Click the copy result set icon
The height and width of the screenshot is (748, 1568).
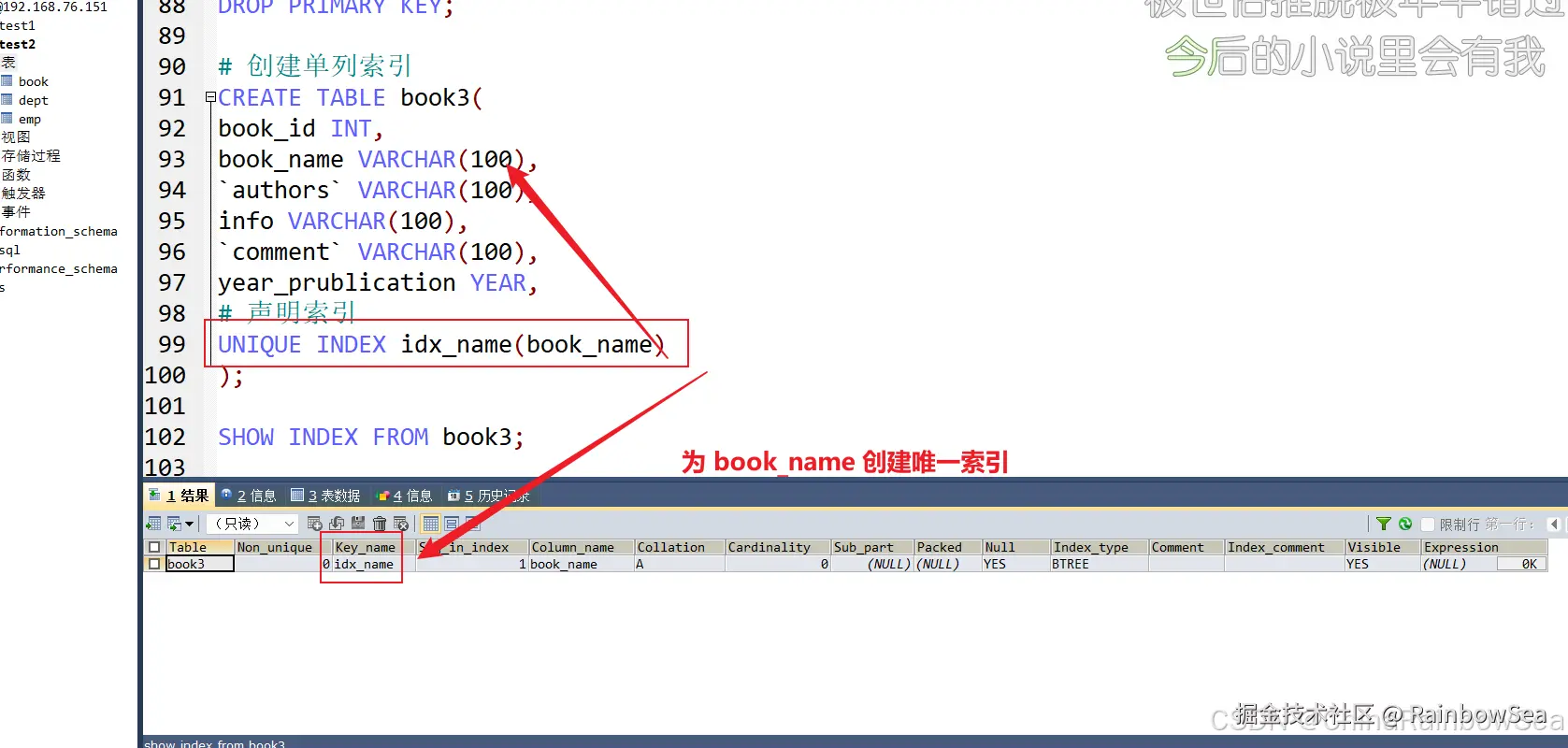coord(174,524)
